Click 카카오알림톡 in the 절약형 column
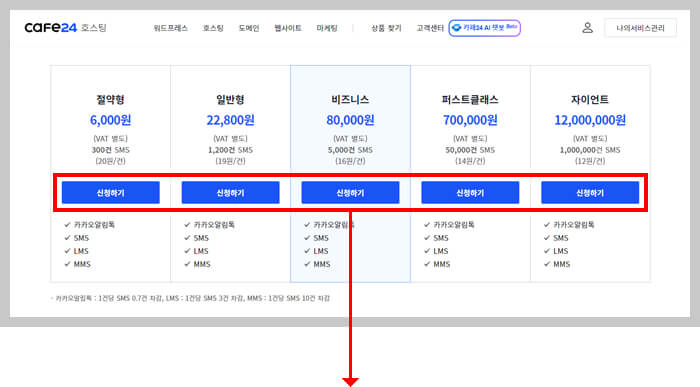The width and height of the screenshot is (700, 387). point(95,225)
